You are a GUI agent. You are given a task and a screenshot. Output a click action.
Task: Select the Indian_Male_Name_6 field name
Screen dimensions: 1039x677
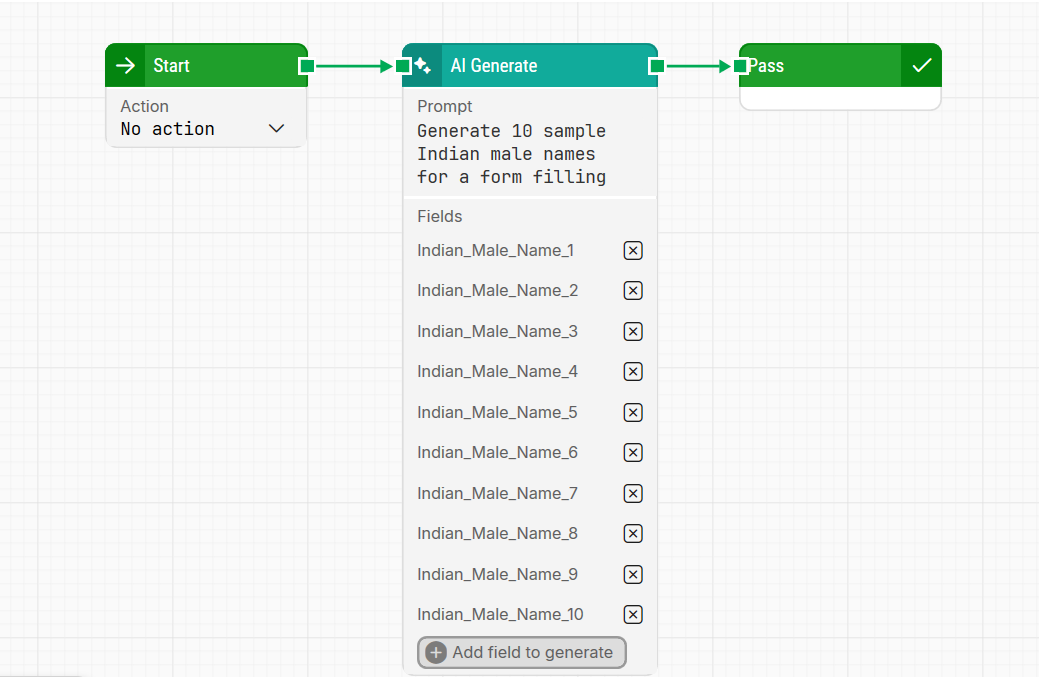pos(497,453)
